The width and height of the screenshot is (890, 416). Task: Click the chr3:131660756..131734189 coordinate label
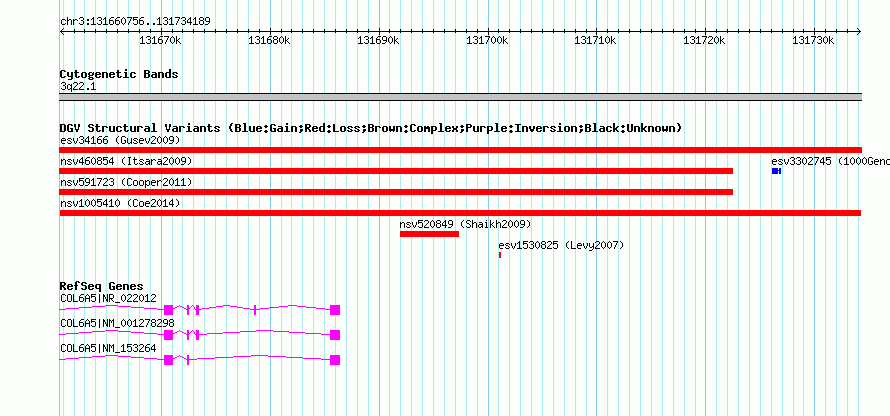tap(135, 22)
